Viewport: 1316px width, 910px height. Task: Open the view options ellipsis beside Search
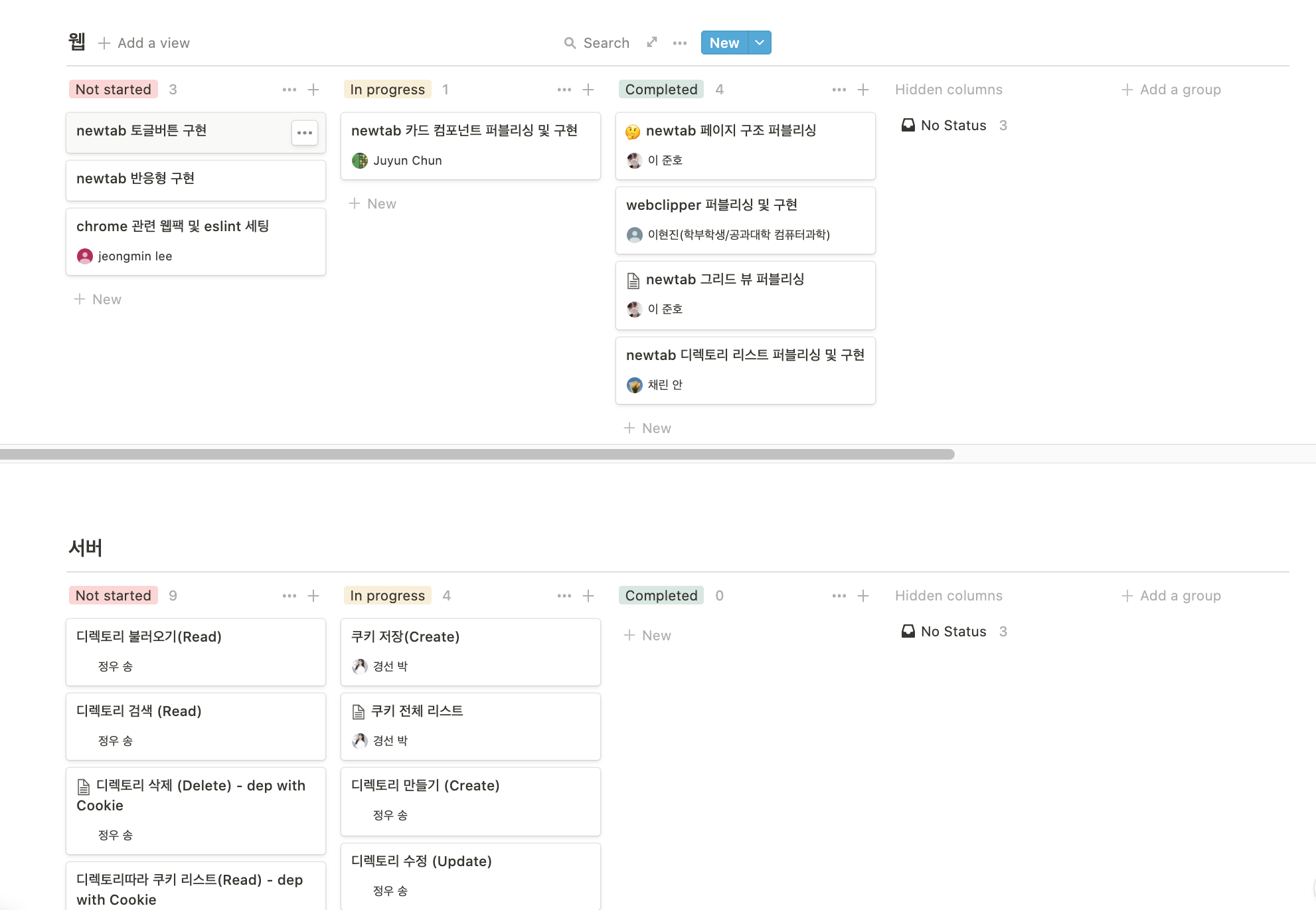pos(679,43)
